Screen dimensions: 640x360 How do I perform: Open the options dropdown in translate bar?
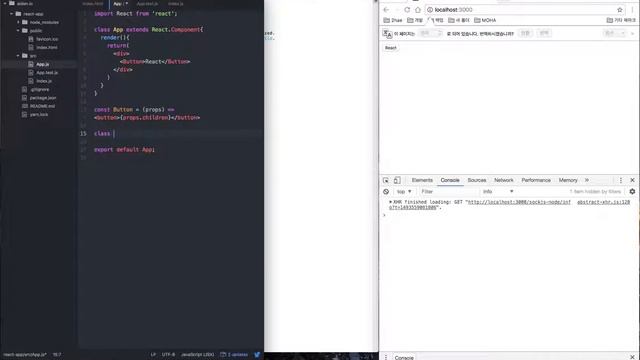click(x=614, y=33)
